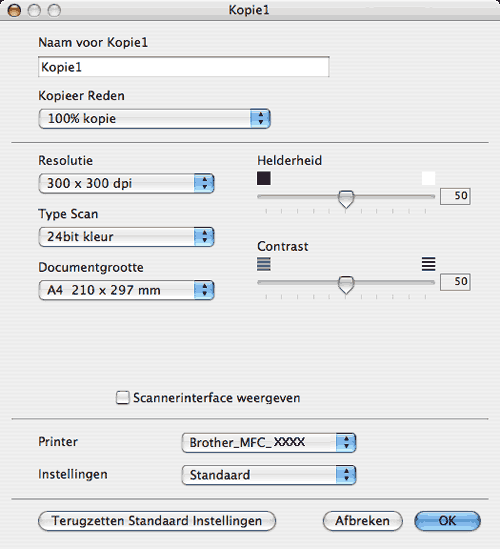Expand the Type Scan 24bit kleur menu
The height and width of the screenshot is (549, 500).
126,237
